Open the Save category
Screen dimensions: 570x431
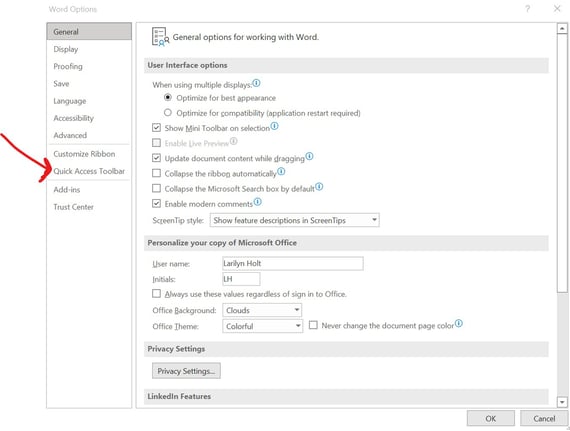pyautogui.click(x=89, y=84)
